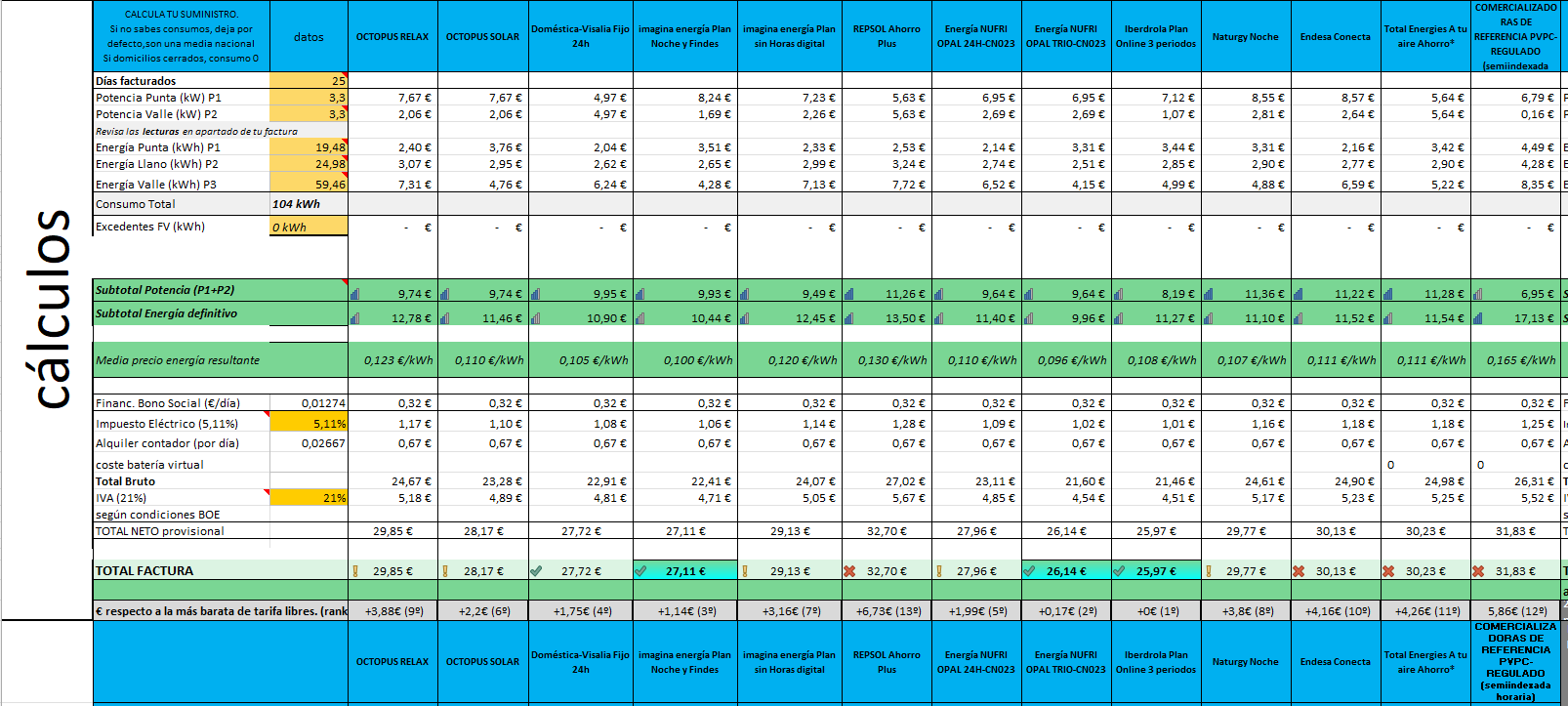
Task: Click the bar icon beside Subtotal Energía 10,90 €
Action: 536,317
